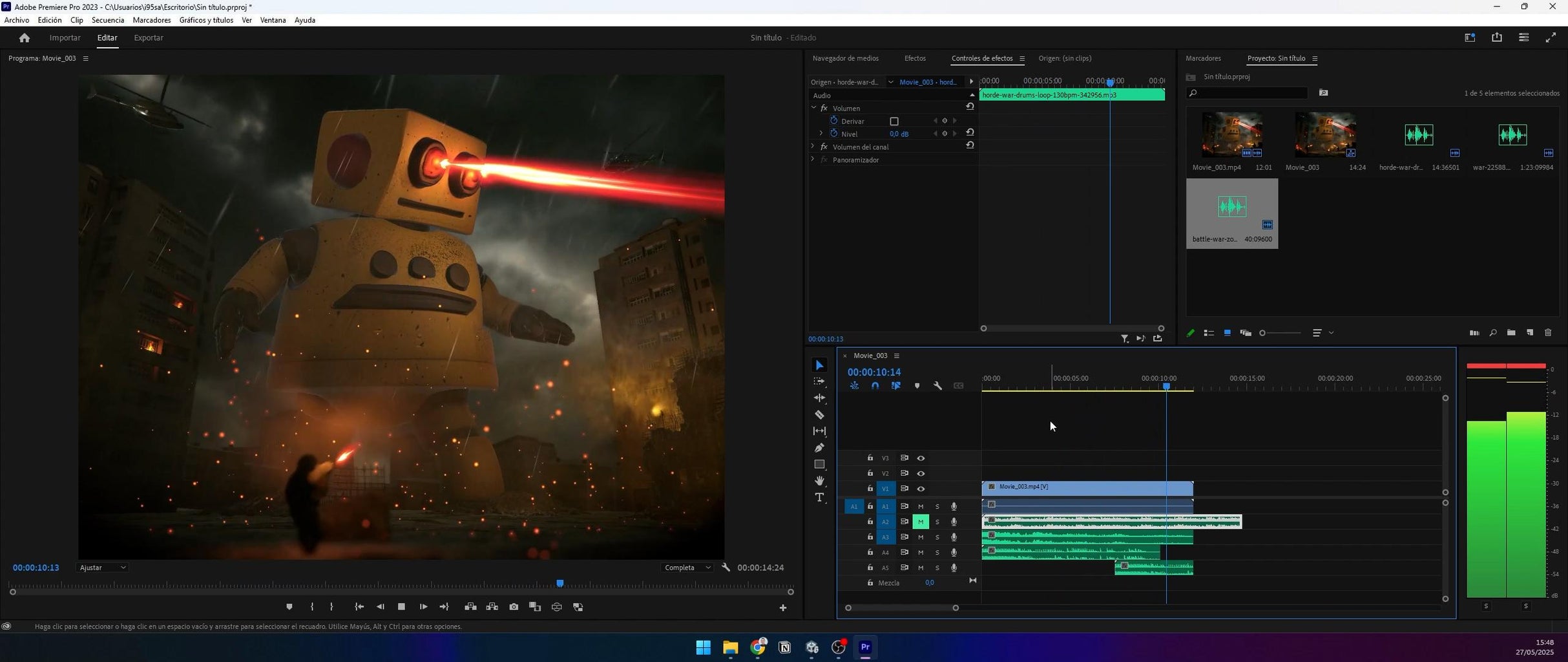Click timeline timecode 00:00:10:14
This screenshot has height=662, width=1568.
pos(873,372)
